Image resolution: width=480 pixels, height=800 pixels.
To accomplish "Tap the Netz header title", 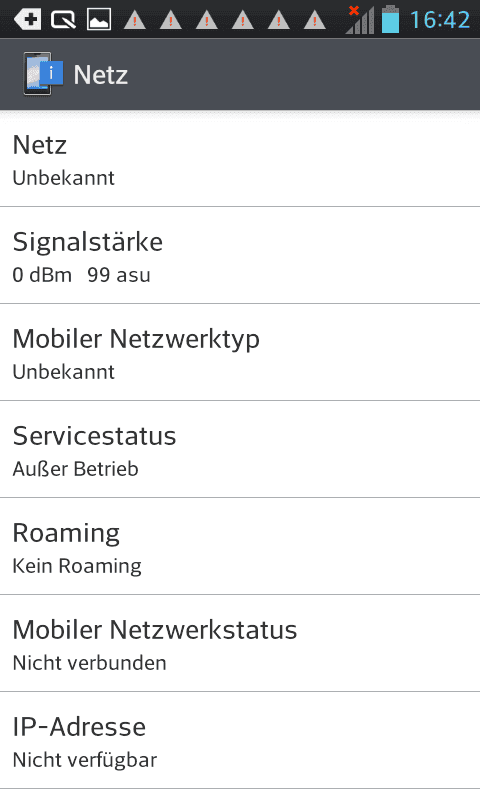I will (100, 75).
